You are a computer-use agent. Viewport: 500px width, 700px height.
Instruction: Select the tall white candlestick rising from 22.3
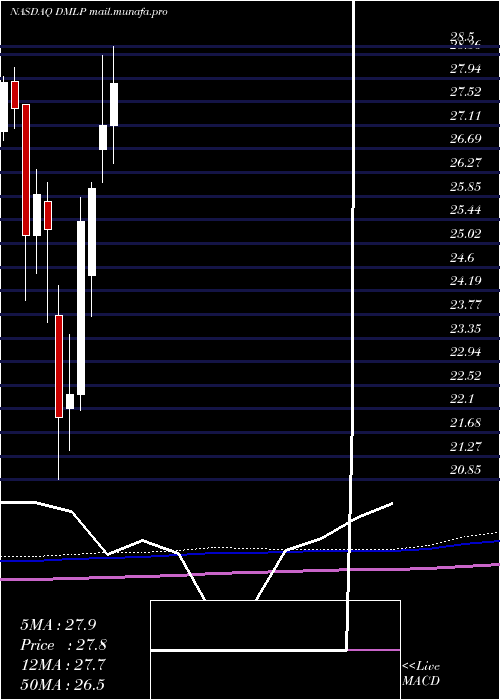point(81,308)
